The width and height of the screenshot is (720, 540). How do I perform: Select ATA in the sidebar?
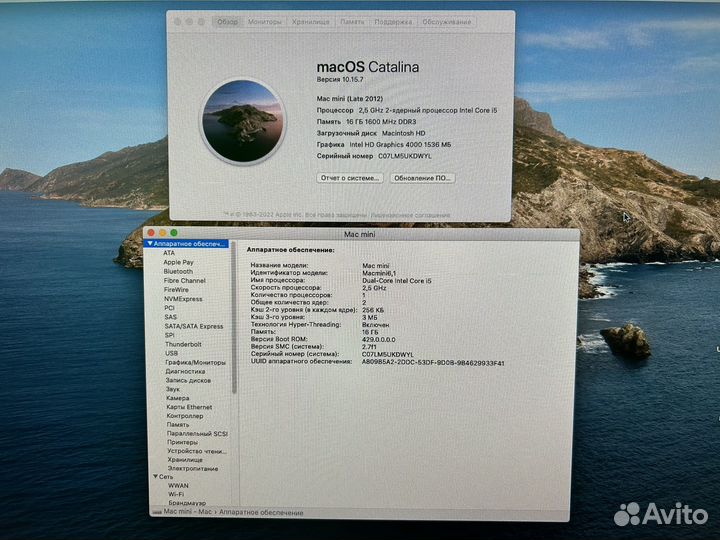click(169, 253)
